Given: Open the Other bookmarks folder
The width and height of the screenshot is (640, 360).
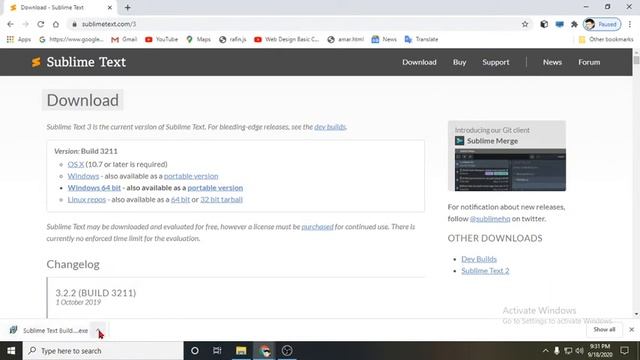Looking at the screenshot, I should [606, 39].
